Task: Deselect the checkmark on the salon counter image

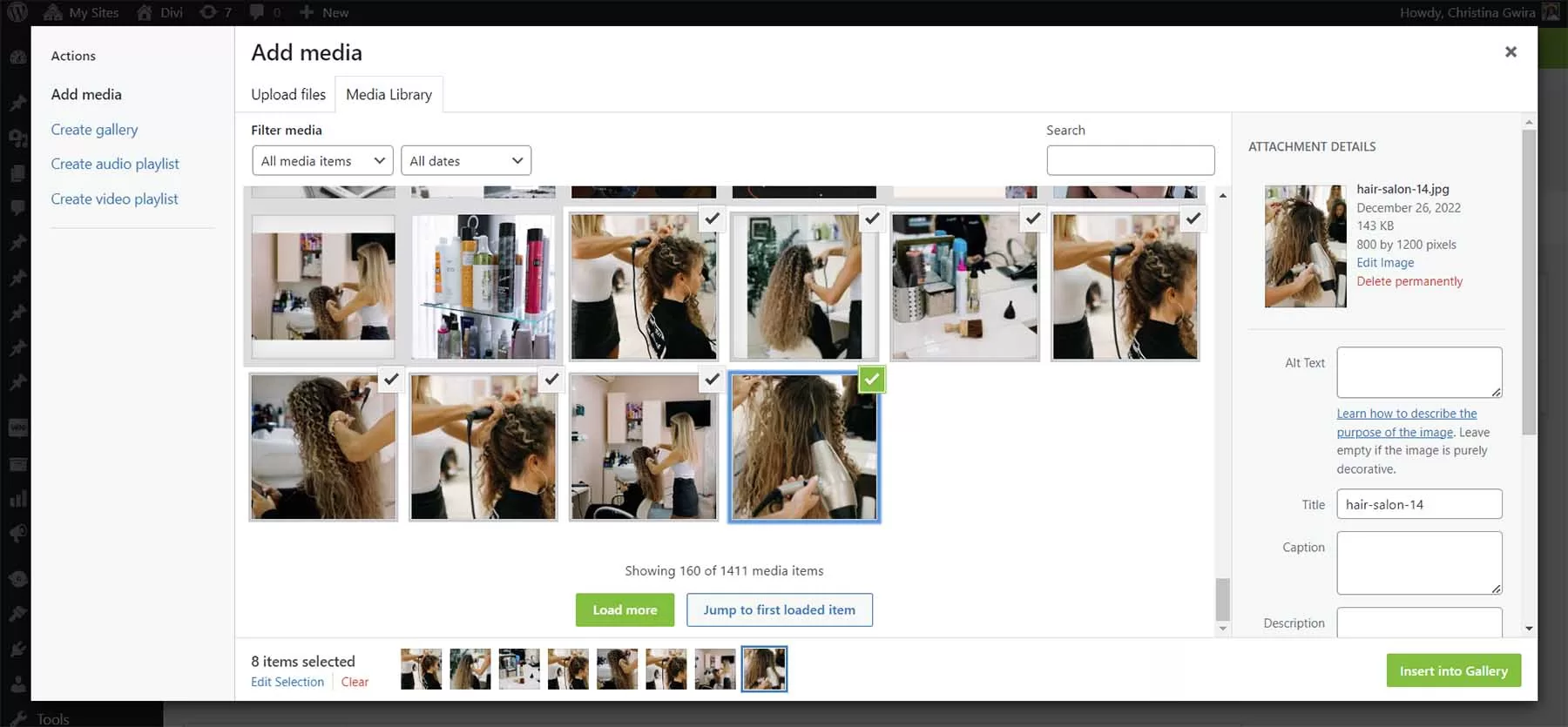Action: tap(1032, 218)
